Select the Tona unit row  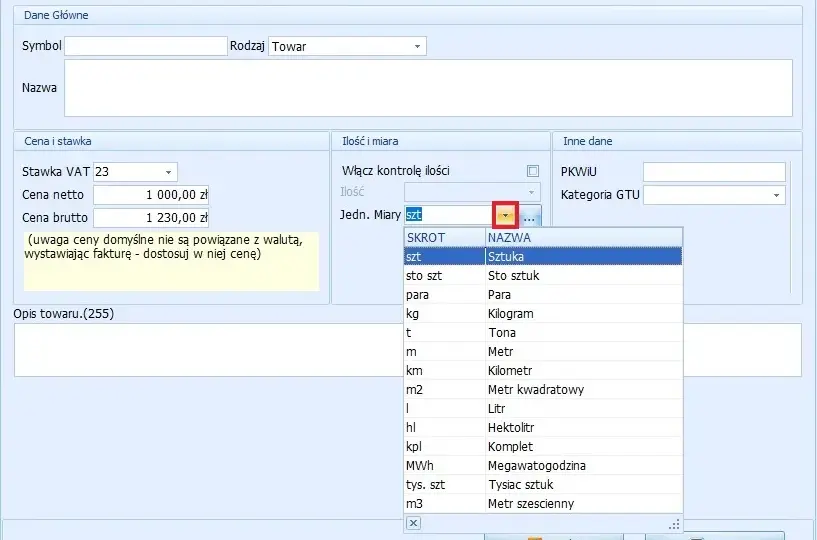click(543, 333)
